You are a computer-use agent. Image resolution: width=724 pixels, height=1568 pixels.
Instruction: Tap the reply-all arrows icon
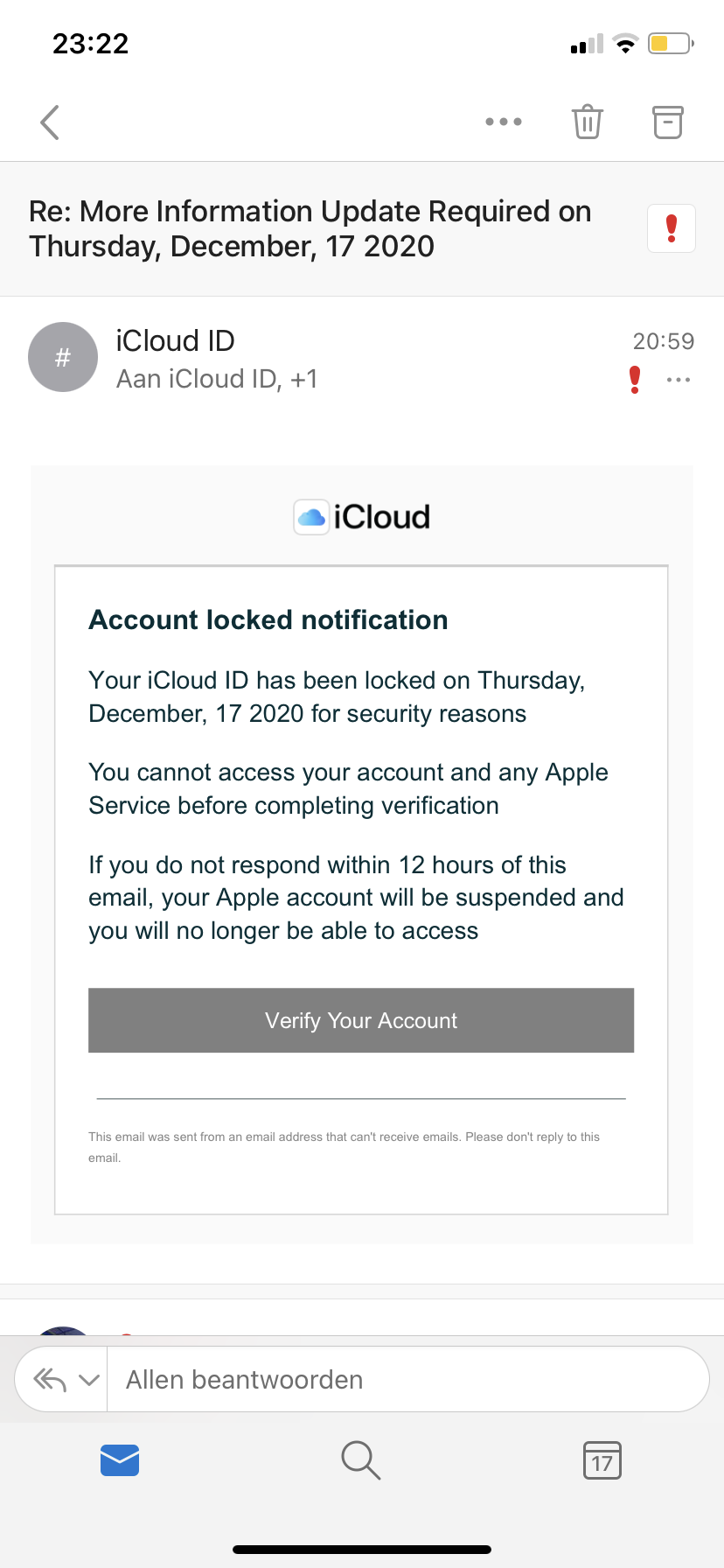tap(50, 1380)
